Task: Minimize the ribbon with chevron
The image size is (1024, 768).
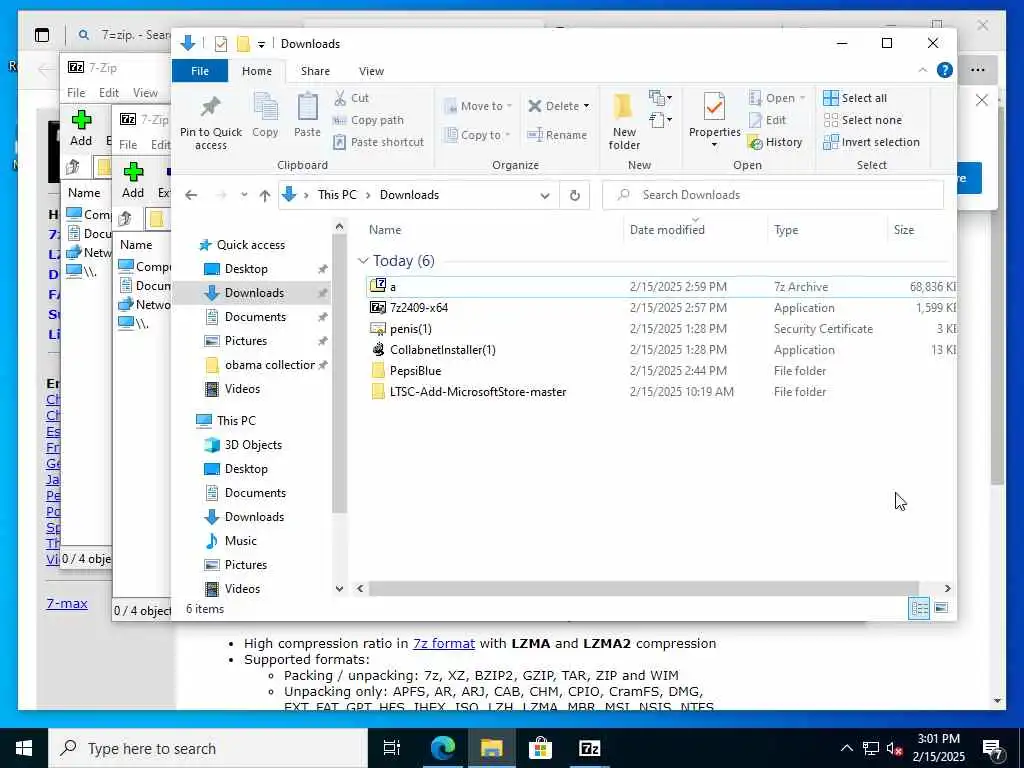Action: [x=922, y=70]
